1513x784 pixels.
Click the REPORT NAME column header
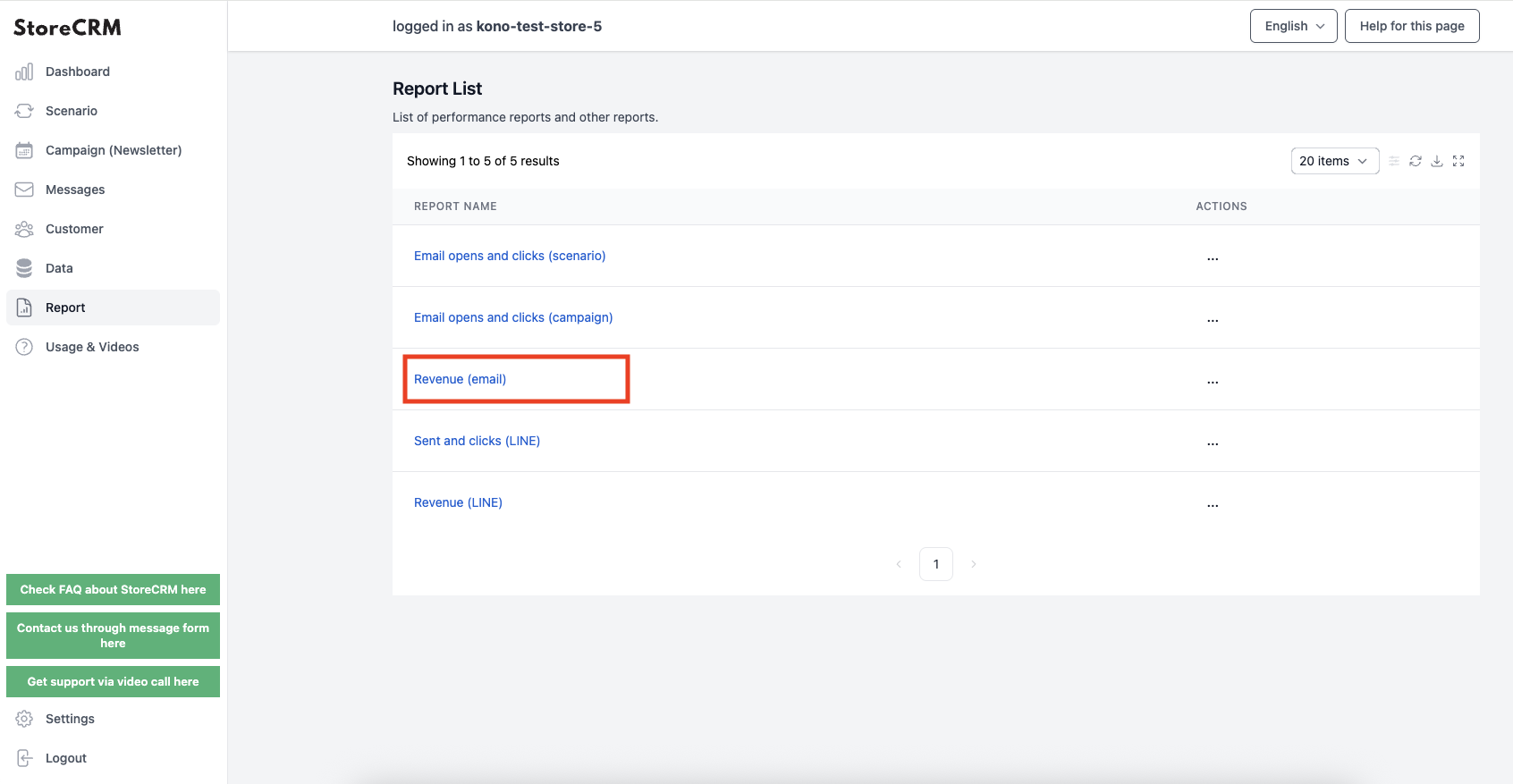tap(455, 207)
